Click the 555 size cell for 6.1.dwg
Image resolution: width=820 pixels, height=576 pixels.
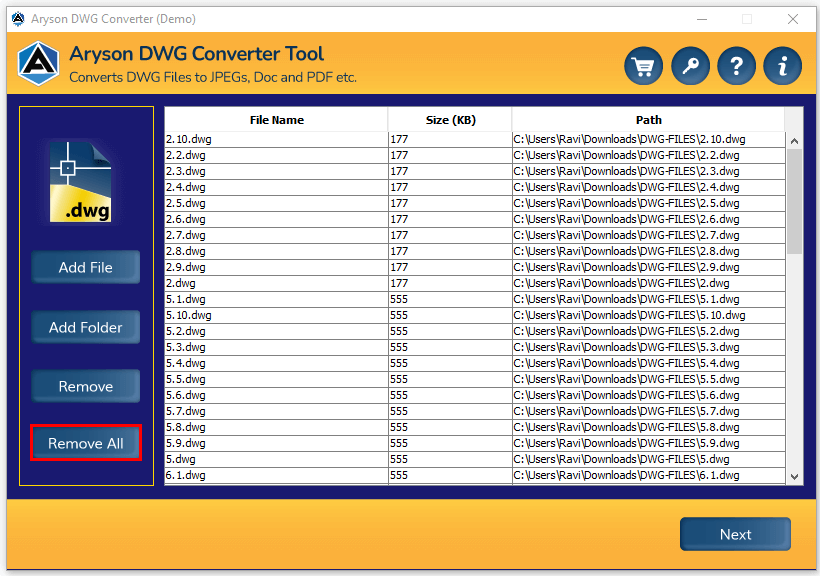[450, 476]
